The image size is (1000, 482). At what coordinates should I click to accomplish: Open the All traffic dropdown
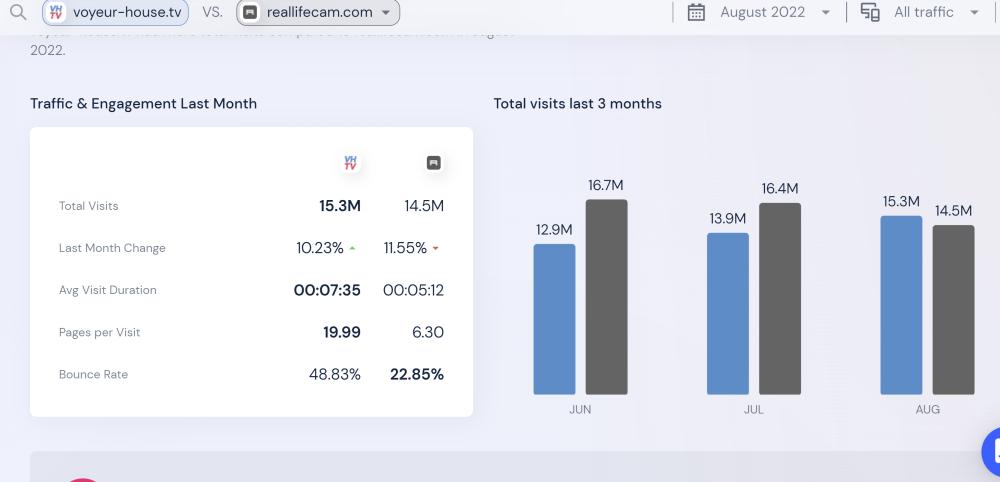[x=974, y=13]
